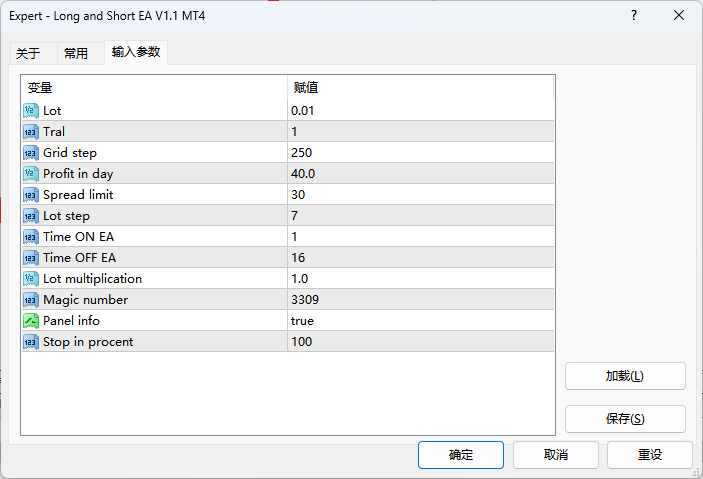
Task: Click the 'Time OFF EA' variable name
Action: [x=79, y=258]
